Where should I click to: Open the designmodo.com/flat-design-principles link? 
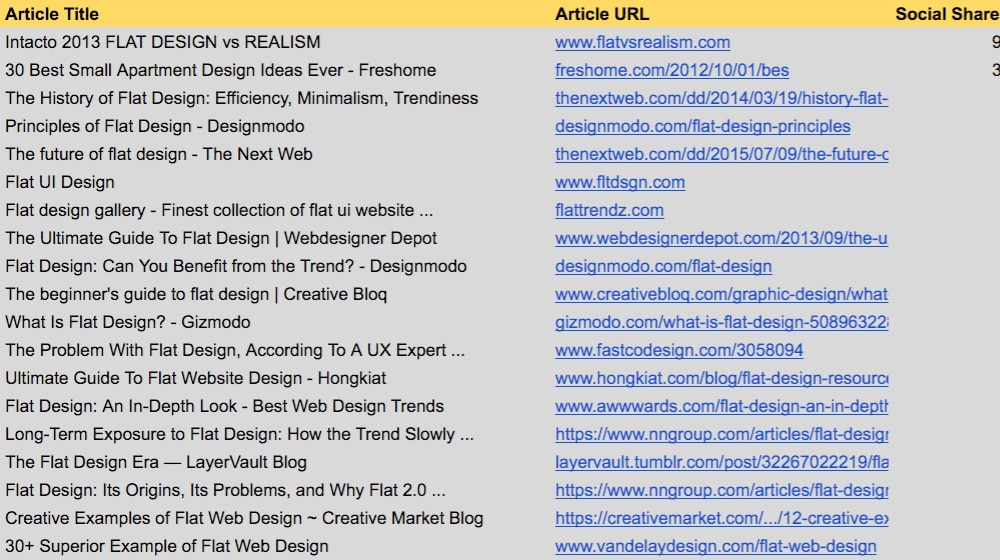(702, 127)
